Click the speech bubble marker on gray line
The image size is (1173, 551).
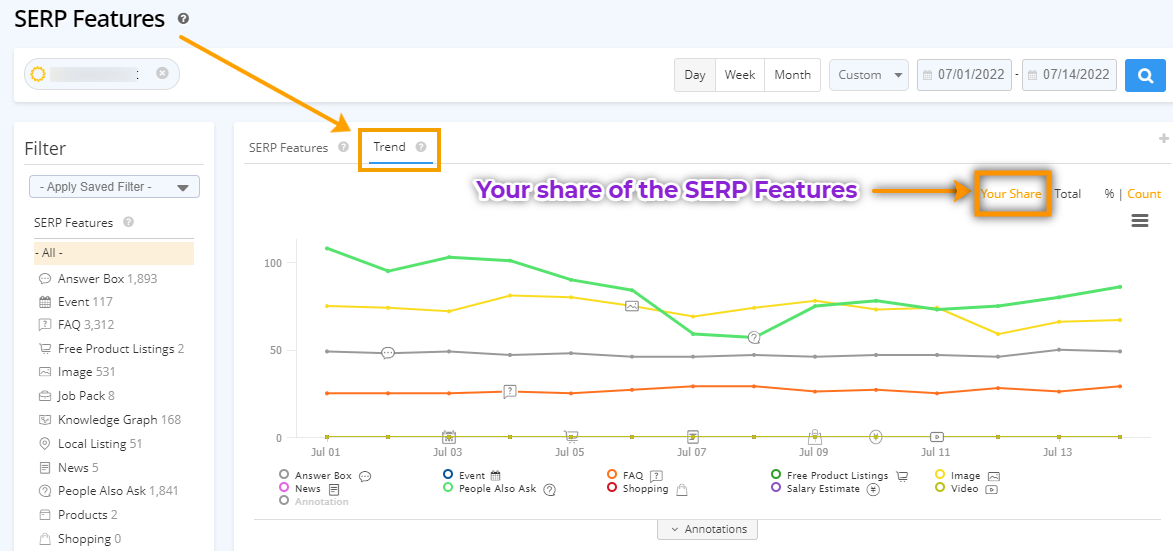388,353
